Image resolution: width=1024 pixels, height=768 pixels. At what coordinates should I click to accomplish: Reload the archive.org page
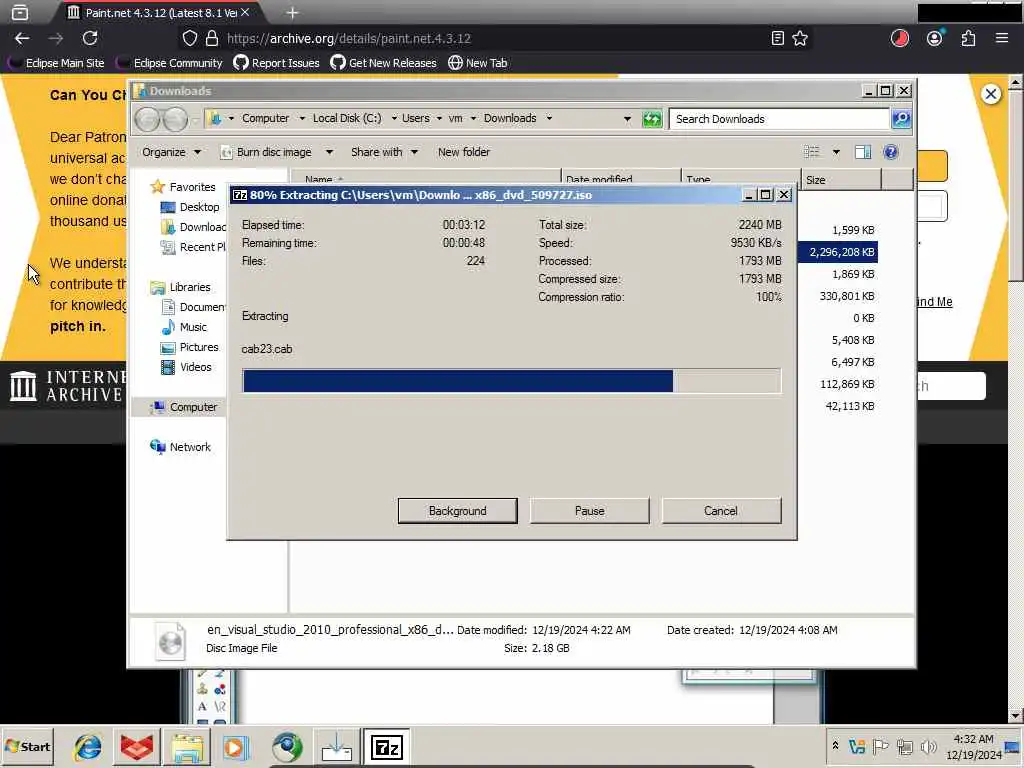(90, 39)
